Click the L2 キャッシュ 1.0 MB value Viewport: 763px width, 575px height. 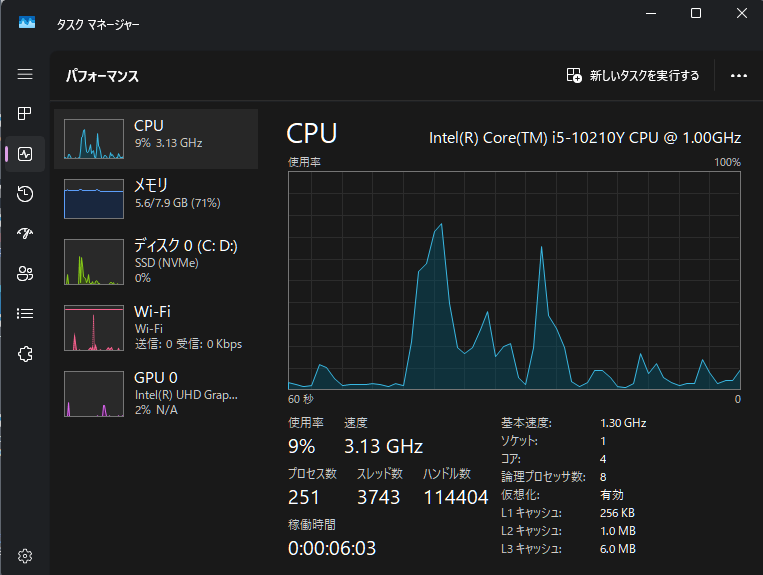click(618, 531)
